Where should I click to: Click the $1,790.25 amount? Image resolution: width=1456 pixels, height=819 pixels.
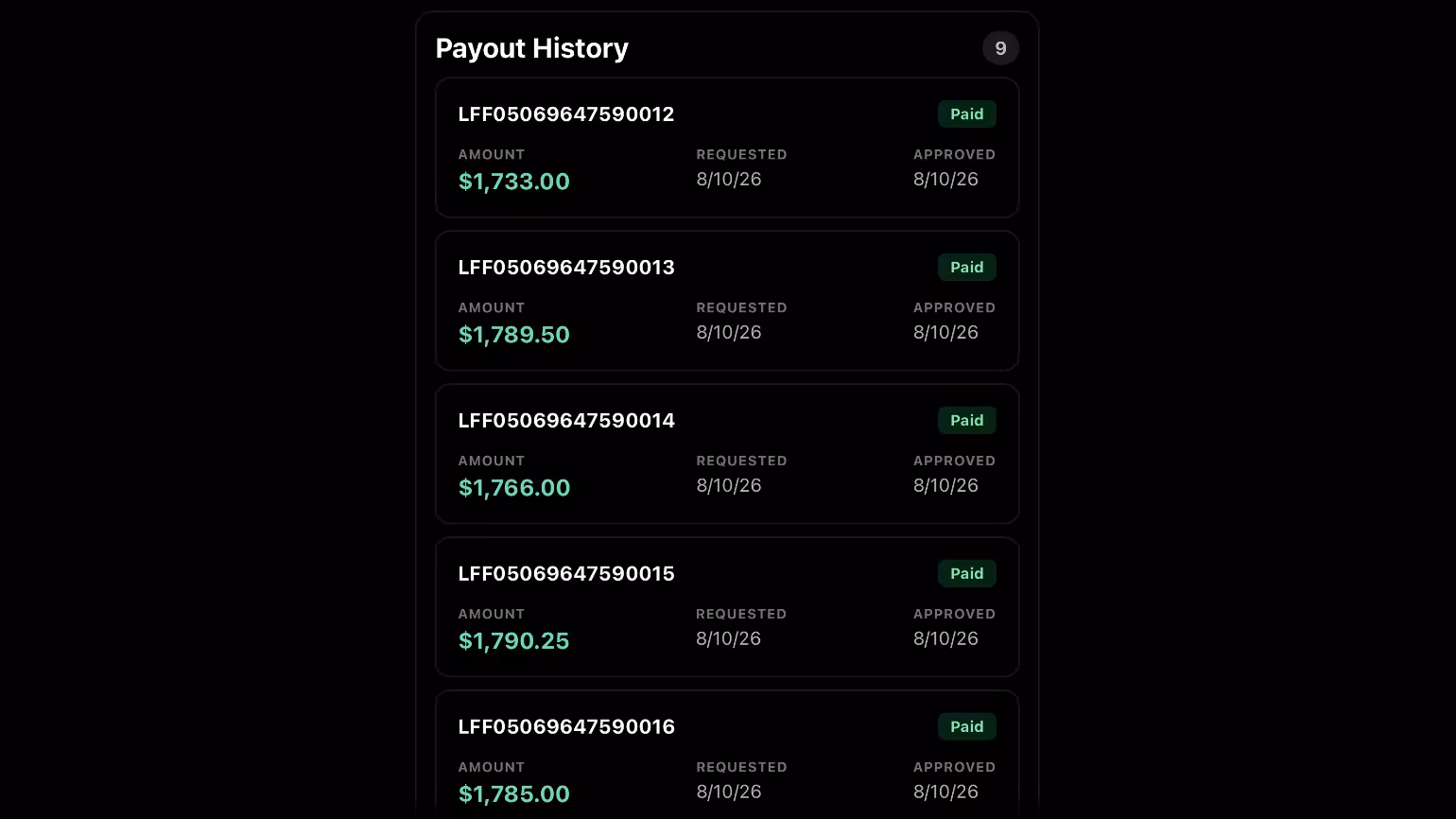tap(514, 641)
